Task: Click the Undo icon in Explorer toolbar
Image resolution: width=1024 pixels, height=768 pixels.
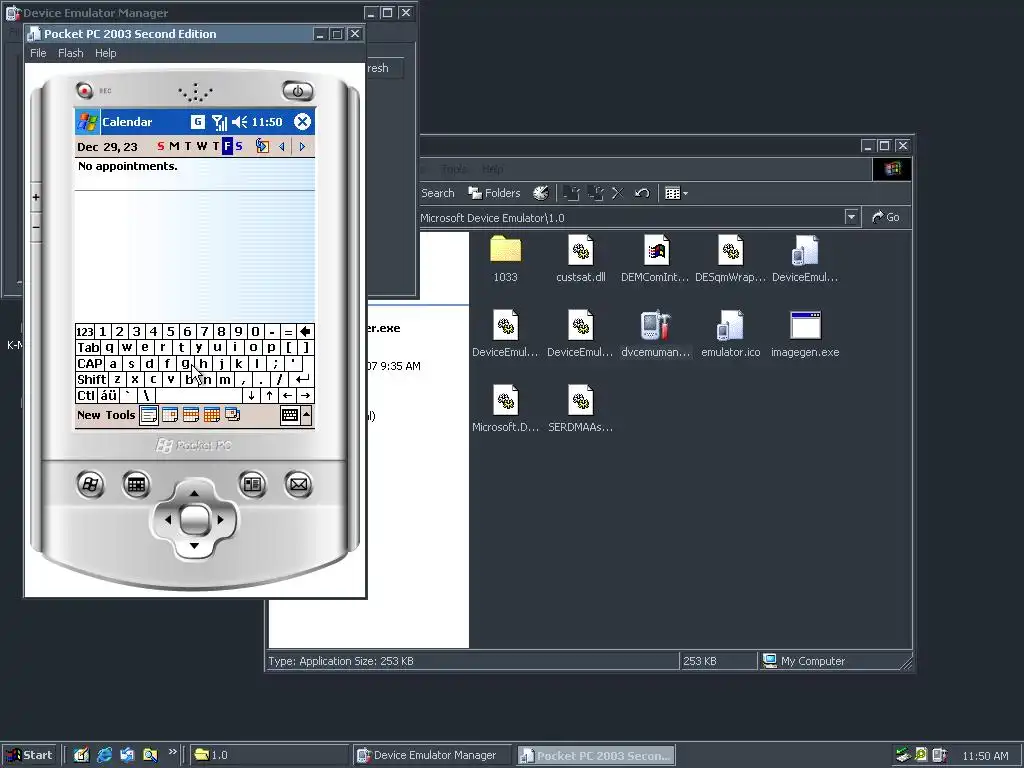Action: click(x=642, y=193)
